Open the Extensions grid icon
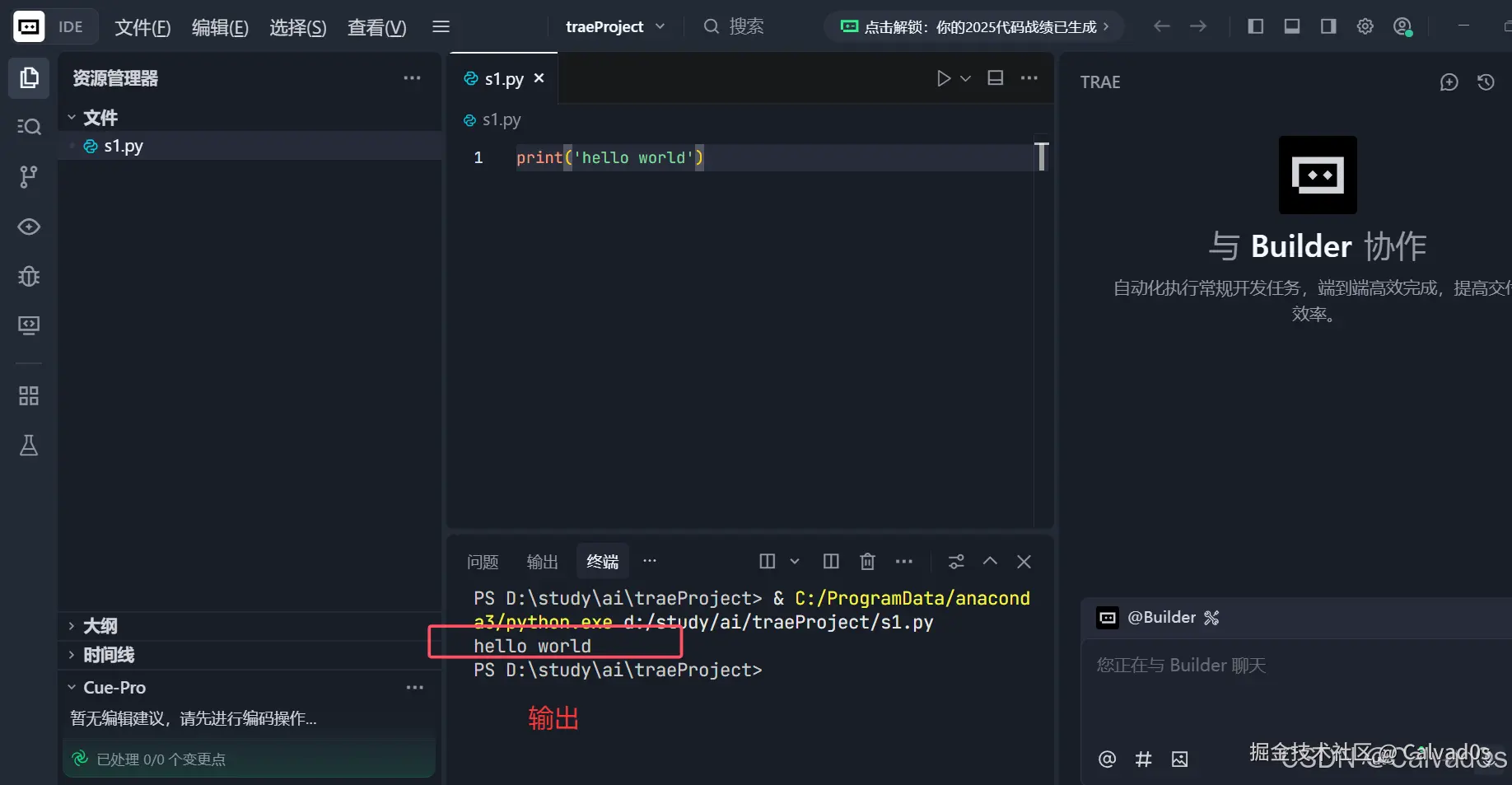 click(x=29, y=396)
